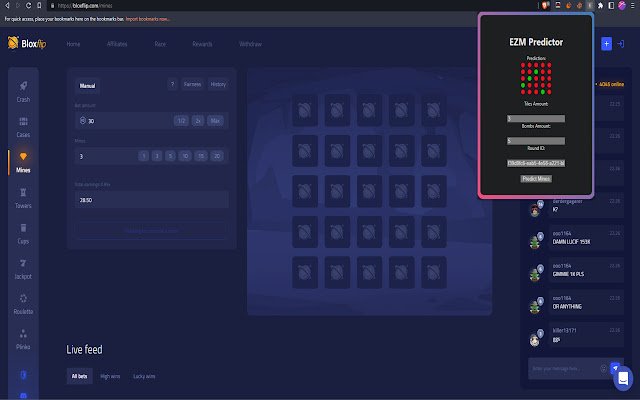Open the Cases game from sidebar
This screenshot has width=640, height=400.
point(23,127)
